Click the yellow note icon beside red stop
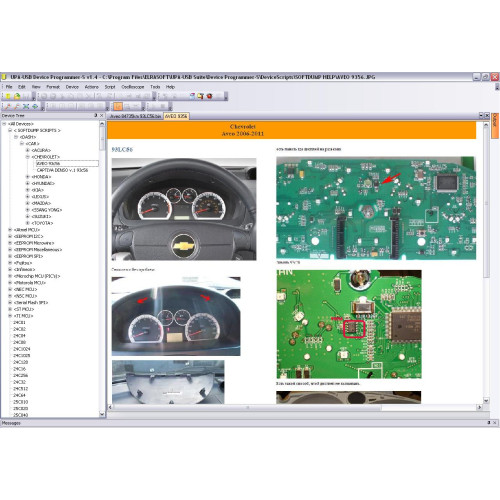The width and height of the screenshot is (500, 500). [x=200, y=96]
